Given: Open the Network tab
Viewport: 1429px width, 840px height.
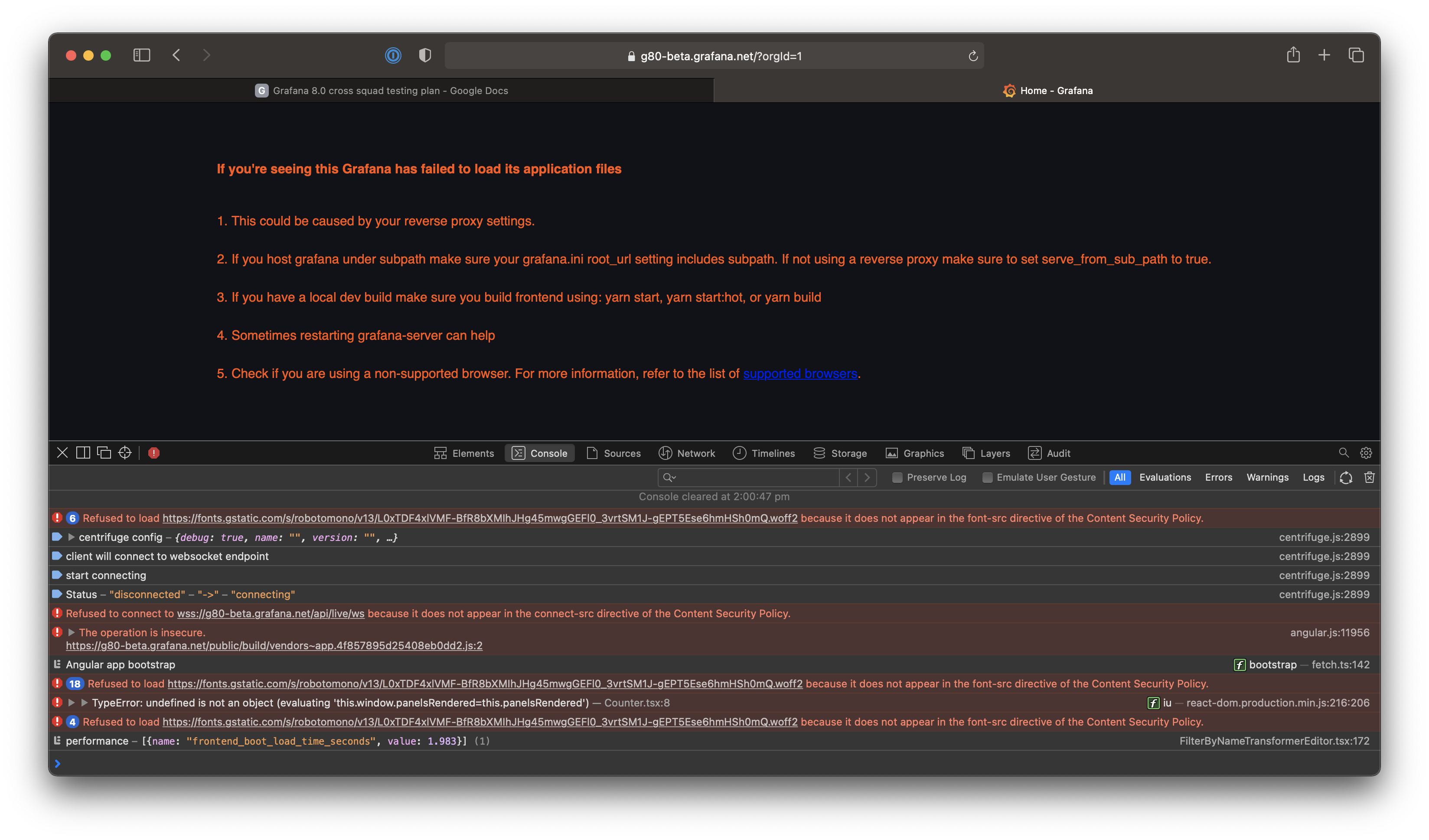Looking at the screenshot, I should (x=687, y=453).
